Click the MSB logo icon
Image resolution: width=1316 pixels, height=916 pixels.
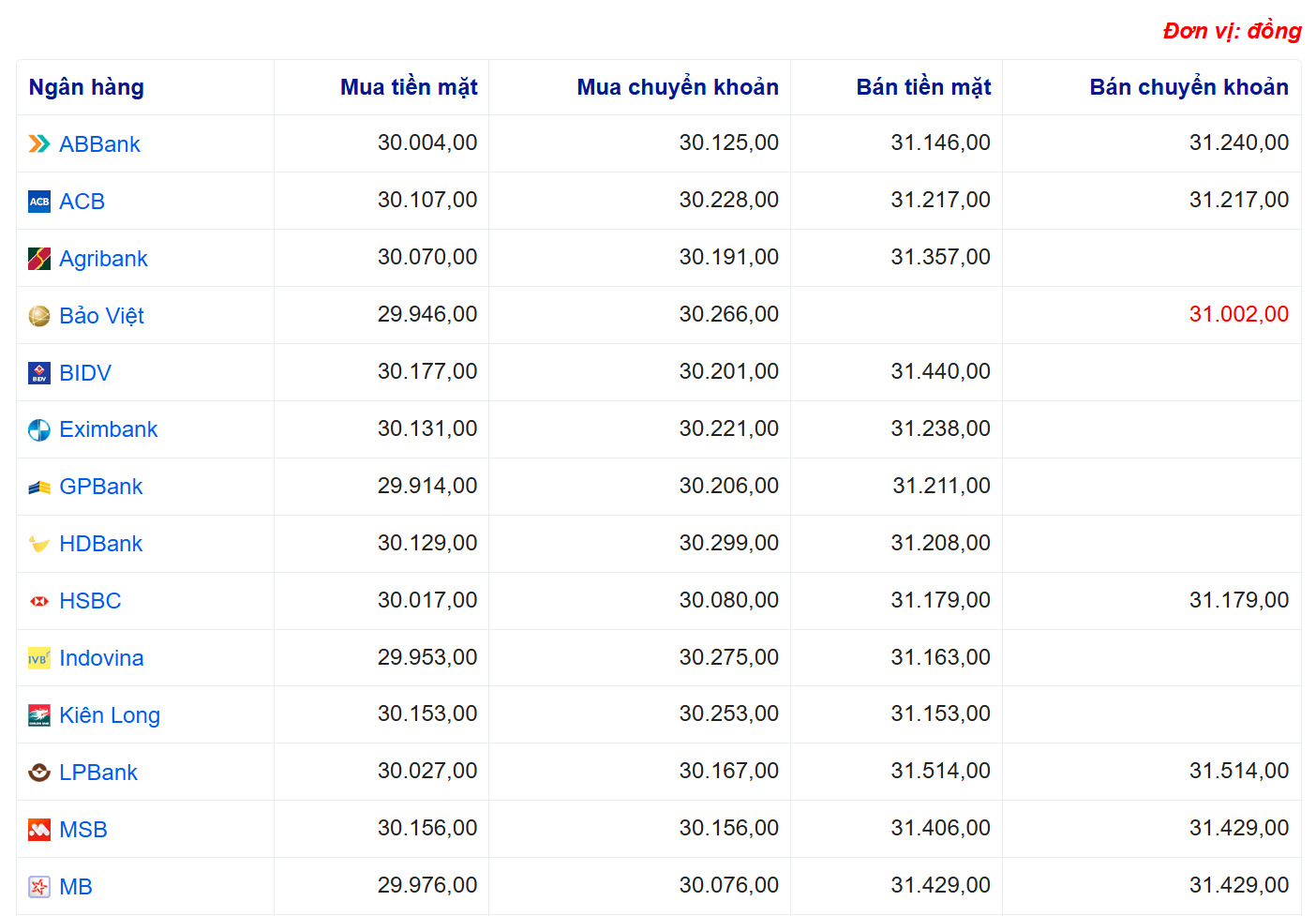pos(39,830)
